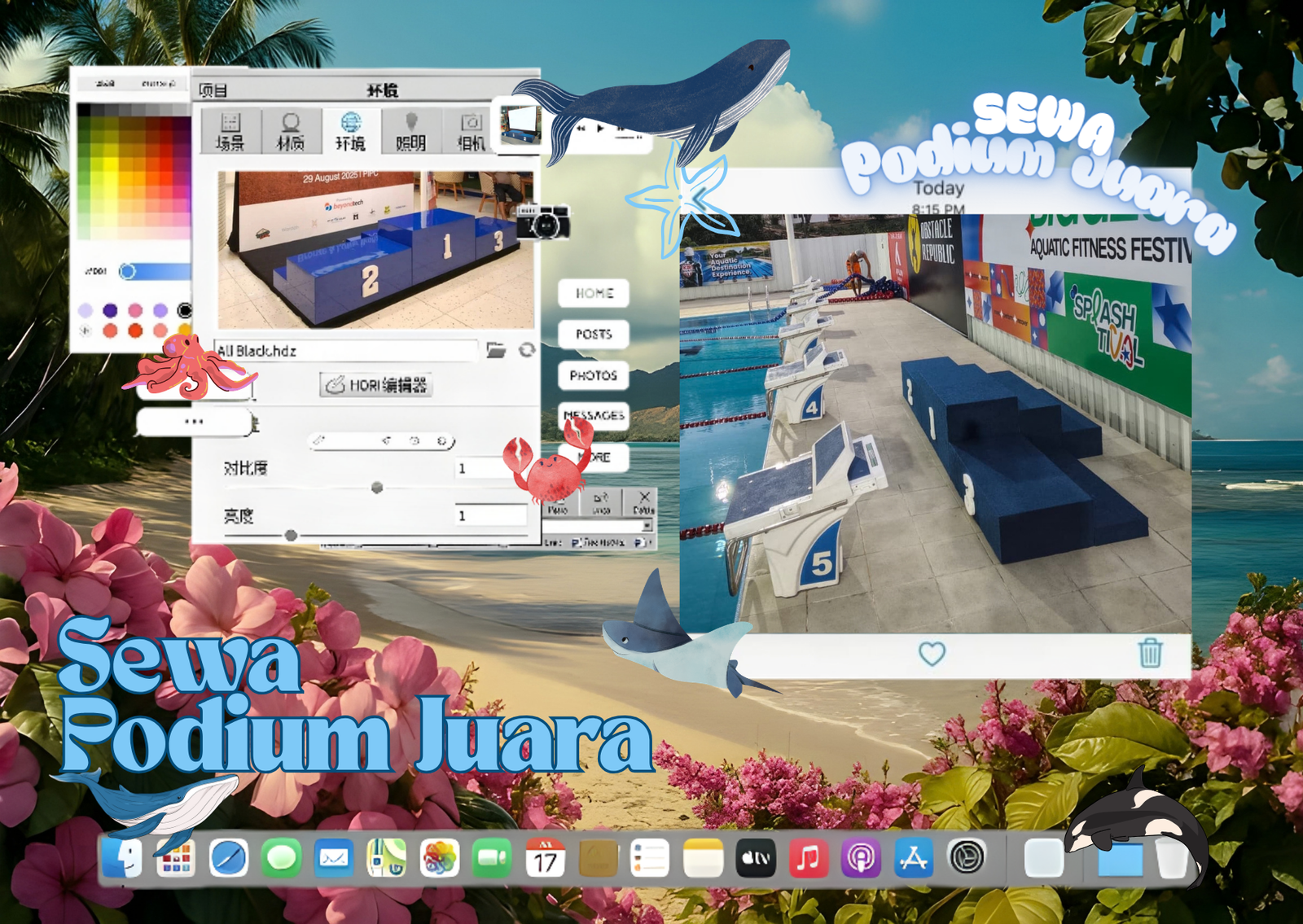Tap the heart icon under the pool photo
The width and height of the screenshot is (1303, 924).
pos(932,653)
